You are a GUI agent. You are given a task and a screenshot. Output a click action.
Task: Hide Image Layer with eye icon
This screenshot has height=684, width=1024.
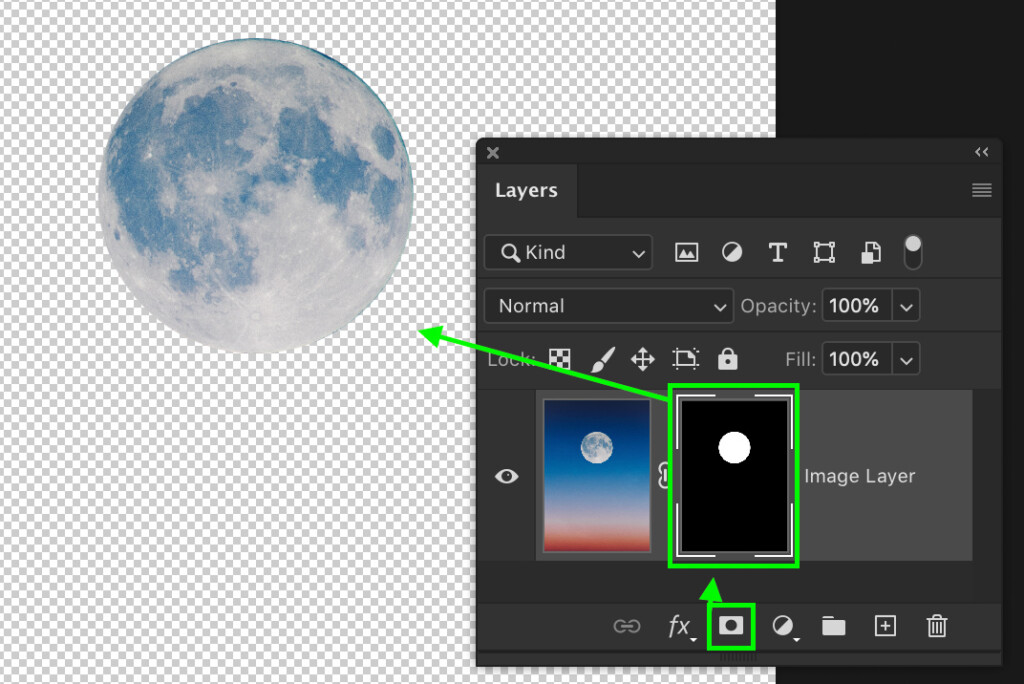506,476
